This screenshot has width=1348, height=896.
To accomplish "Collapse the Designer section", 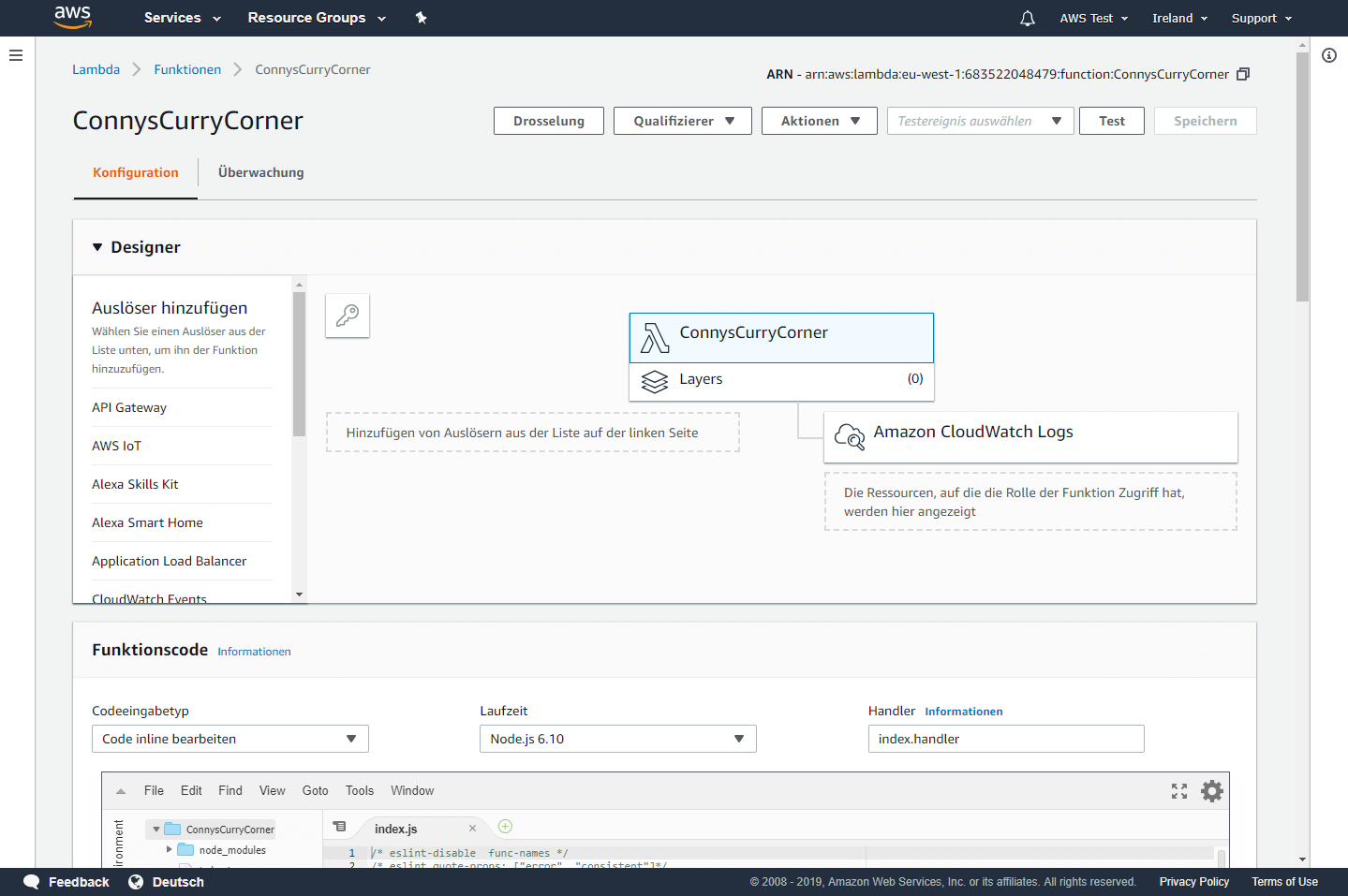I will click(97, 247).
